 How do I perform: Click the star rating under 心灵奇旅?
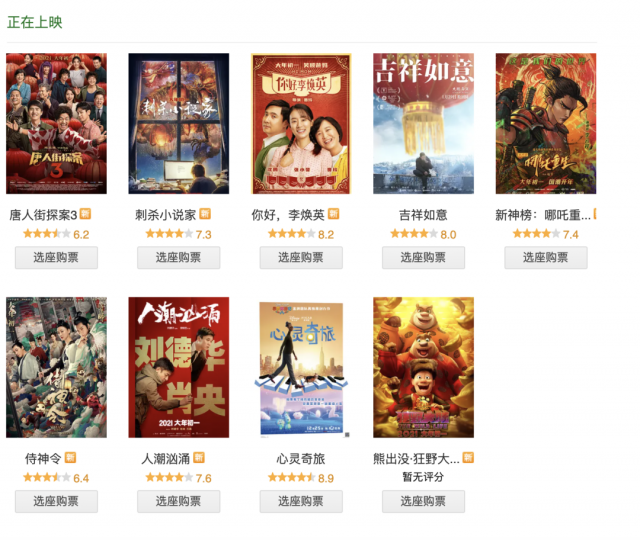291,477
